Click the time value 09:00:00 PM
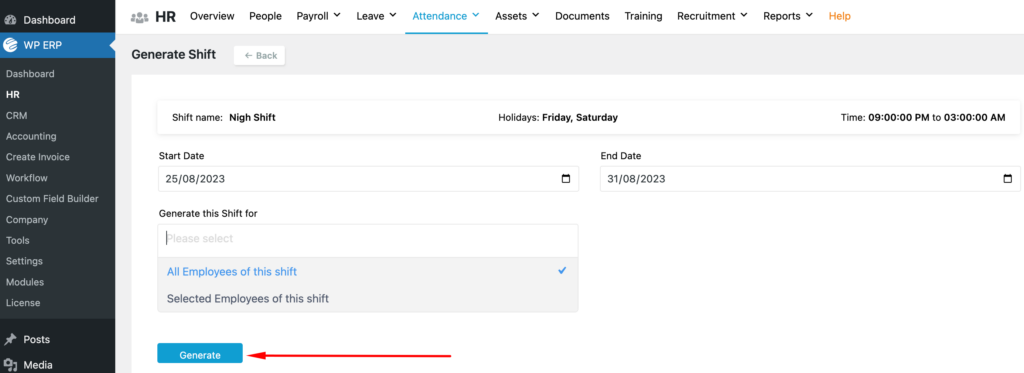This screenshot has height=373, width=1024. (899, 118)
